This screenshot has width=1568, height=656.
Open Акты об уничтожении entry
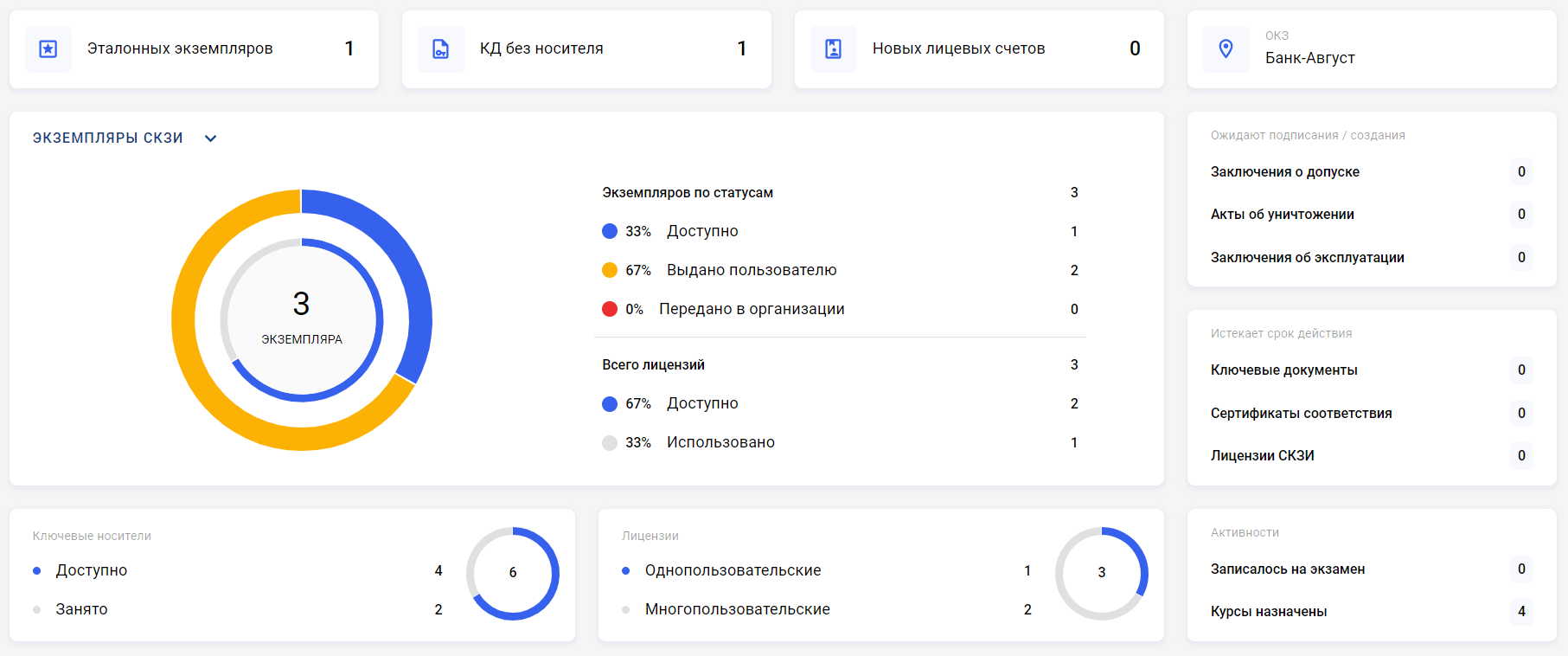pyautogui.click(x=1283, y=215)
